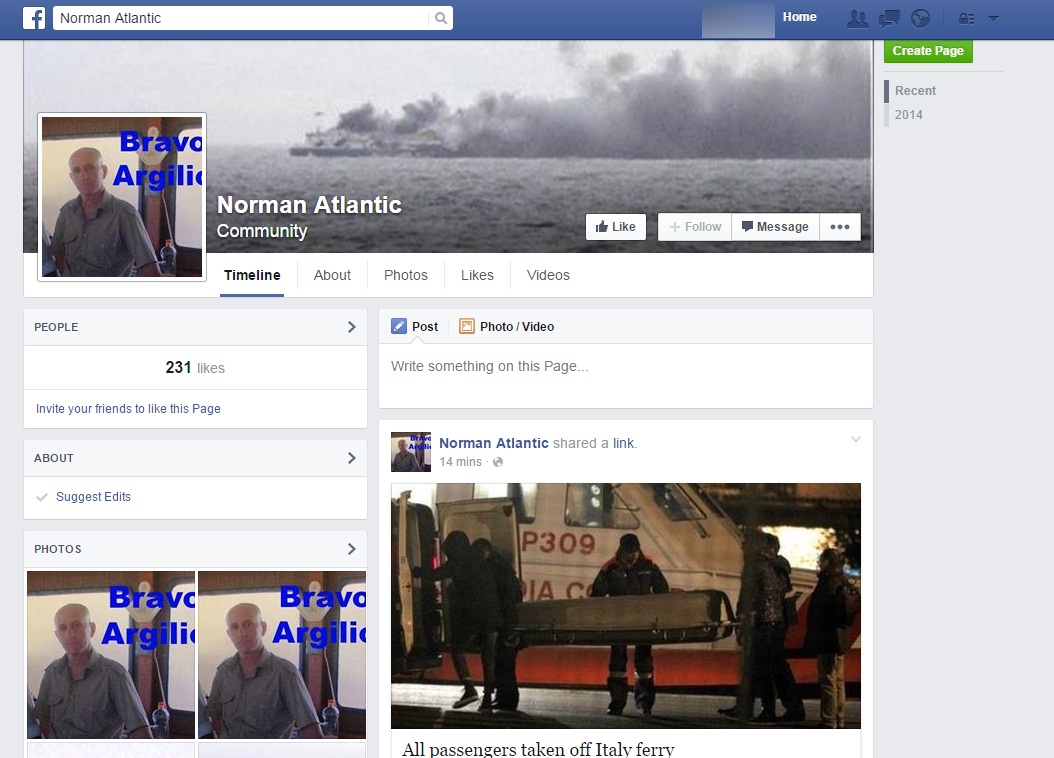Expand the PHOTOS section chevron

pyautogui.click(x=352, y=549)
